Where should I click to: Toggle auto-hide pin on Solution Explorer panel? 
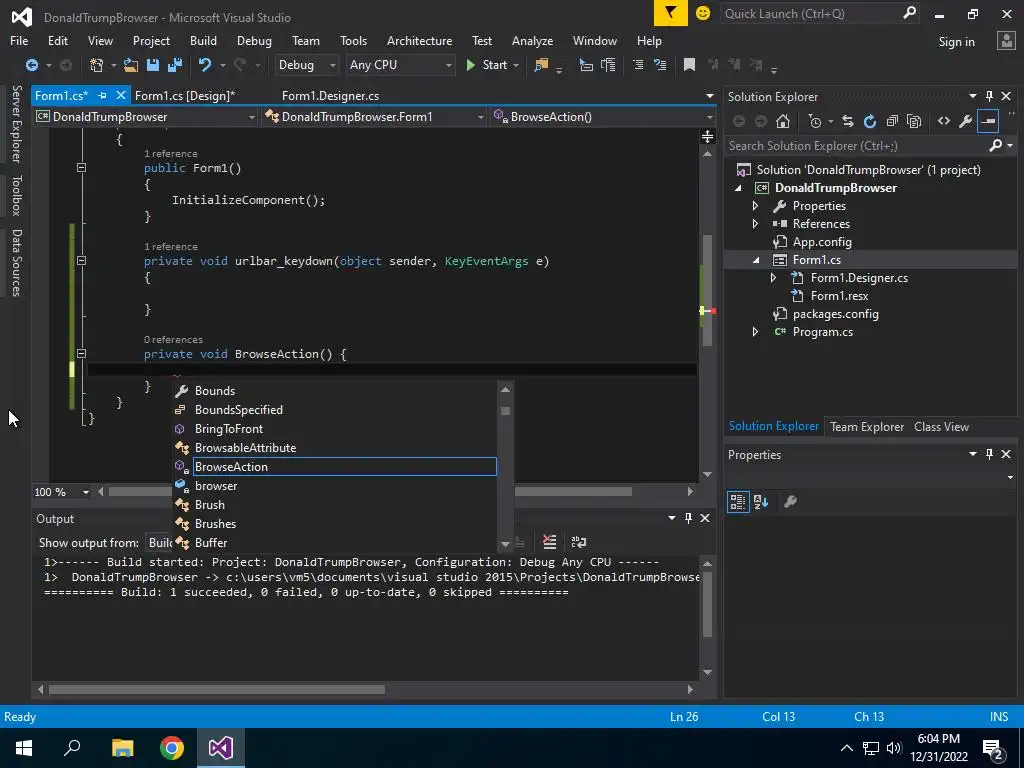[989, 96]
